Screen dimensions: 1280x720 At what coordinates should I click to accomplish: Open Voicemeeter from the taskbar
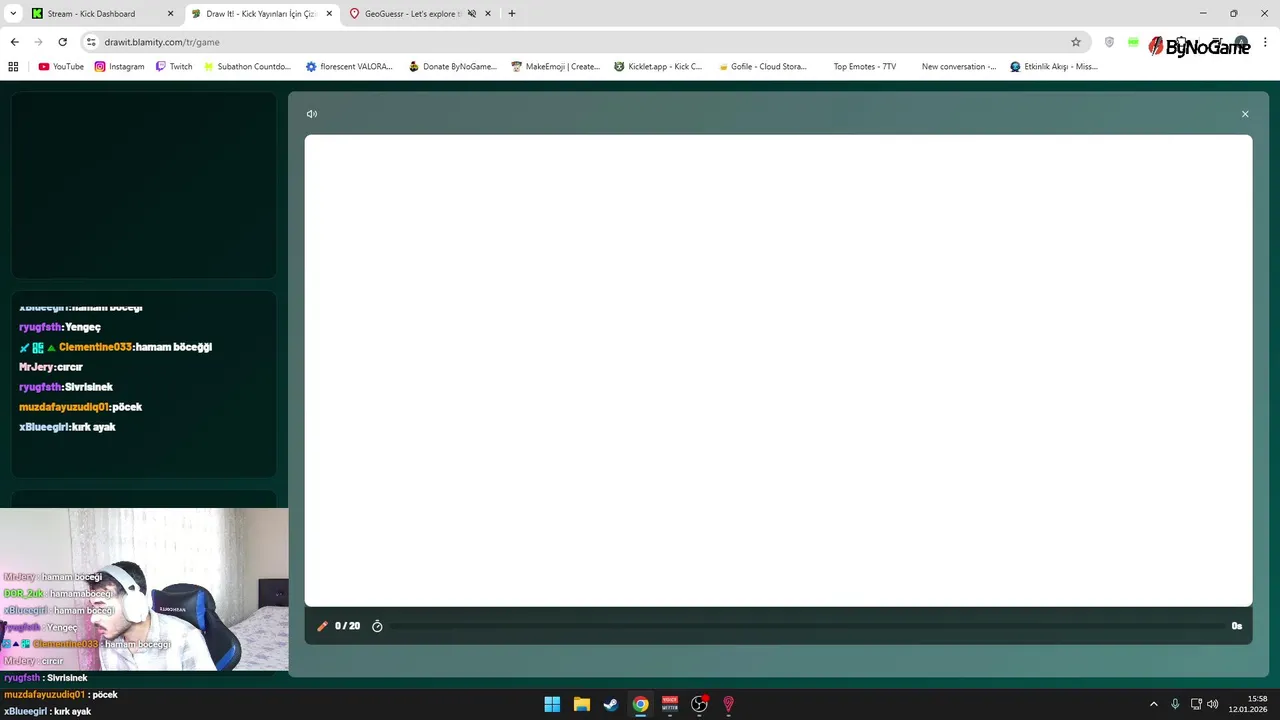(670, 704)
